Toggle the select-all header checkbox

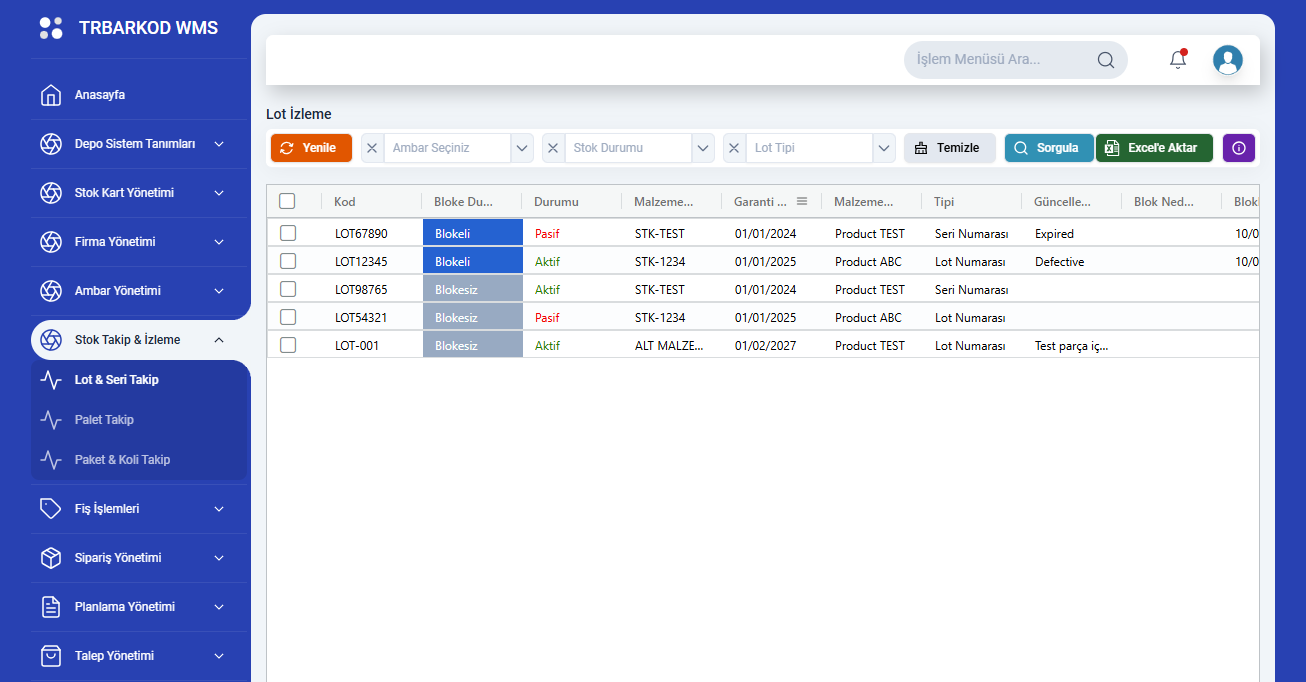(287, 201)
